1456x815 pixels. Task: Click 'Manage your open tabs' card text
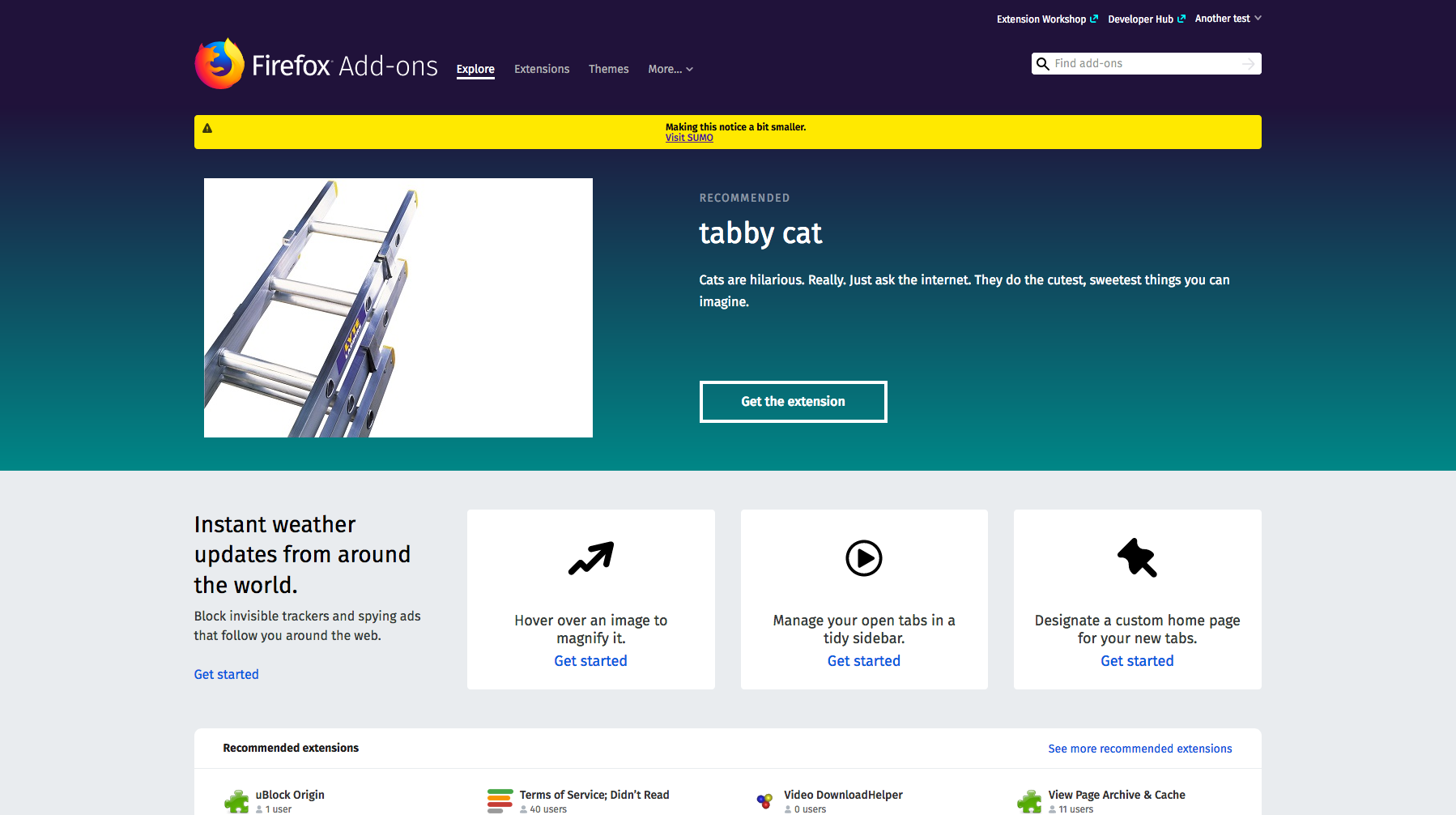[x=864, y=629]
